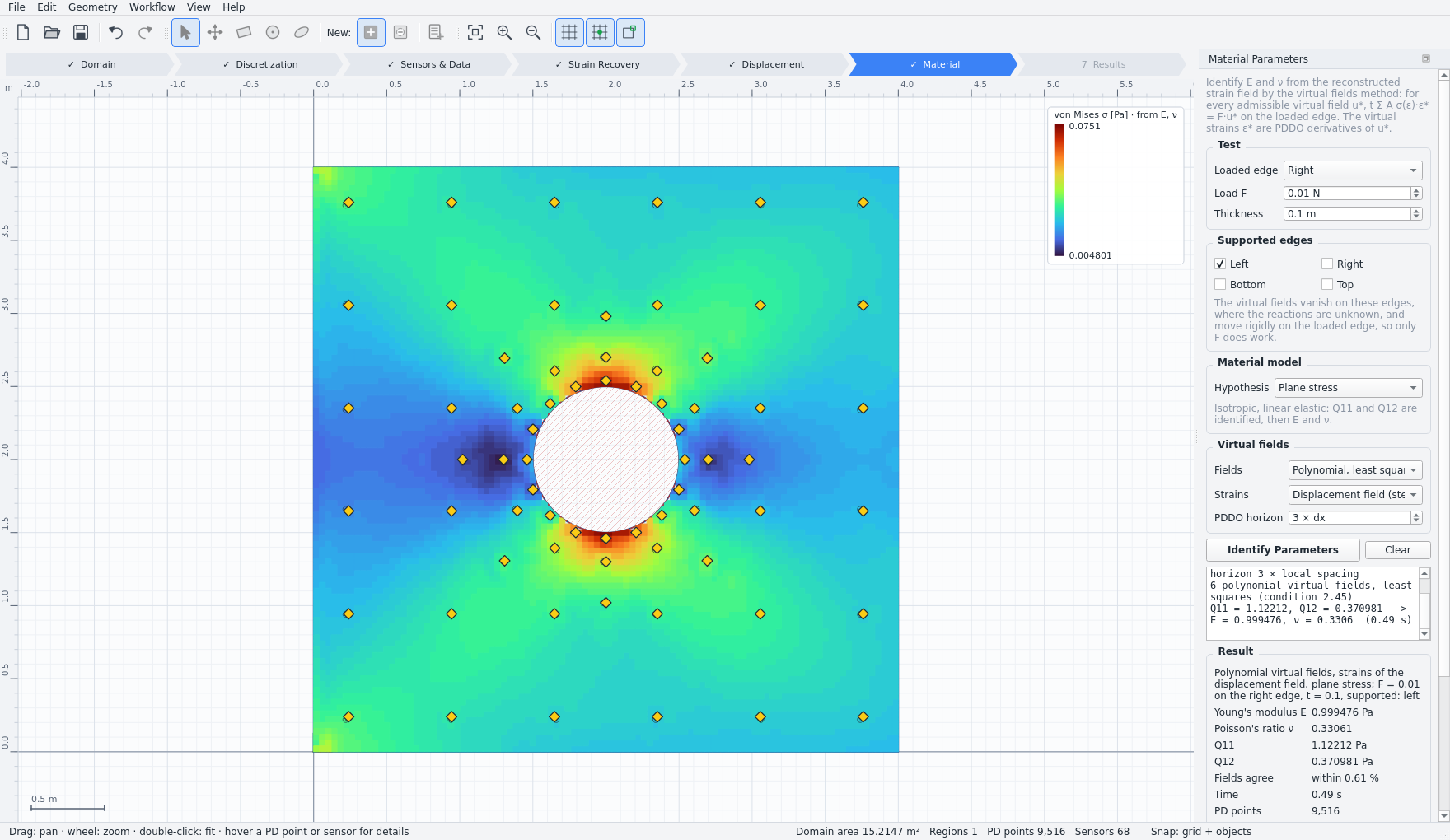Open the virtual Fields dropdown
1450x840 pixels.
(x=1355, y=470)
